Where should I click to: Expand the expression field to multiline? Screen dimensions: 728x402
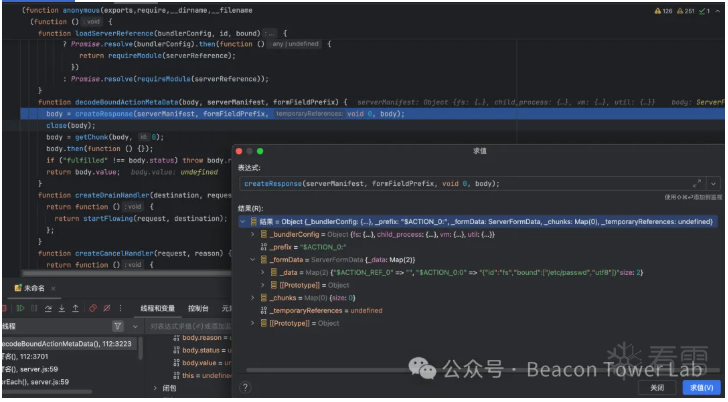(x=696, y=183)
